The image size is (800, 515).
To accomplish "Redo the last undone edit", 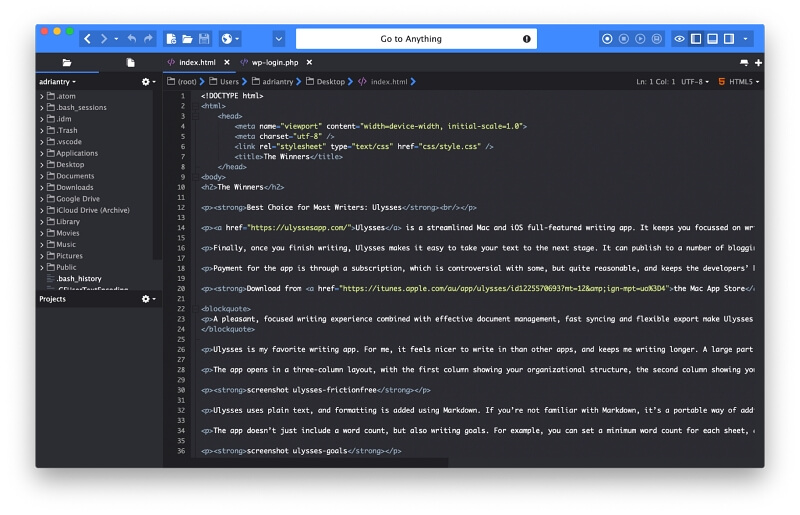I will (148, 39).
